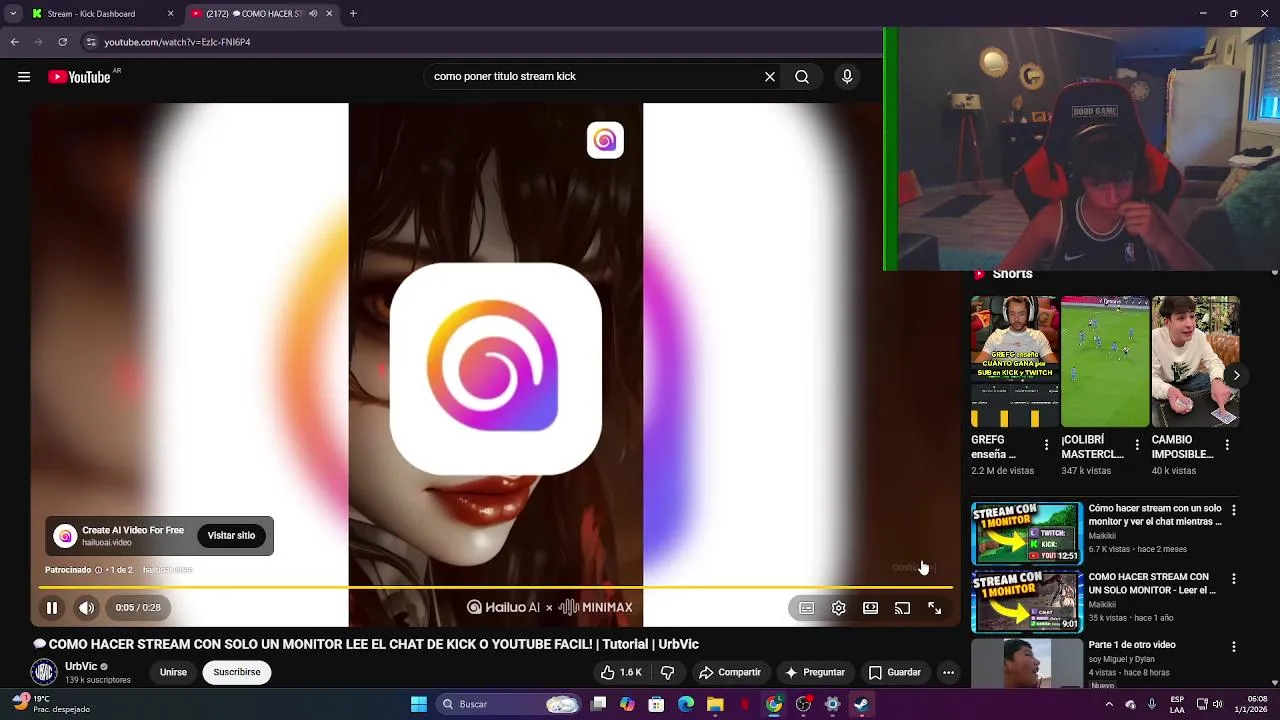Close the YouTube browser tab
Viewport: 1280px width, 720px height.
click(329, 14)
